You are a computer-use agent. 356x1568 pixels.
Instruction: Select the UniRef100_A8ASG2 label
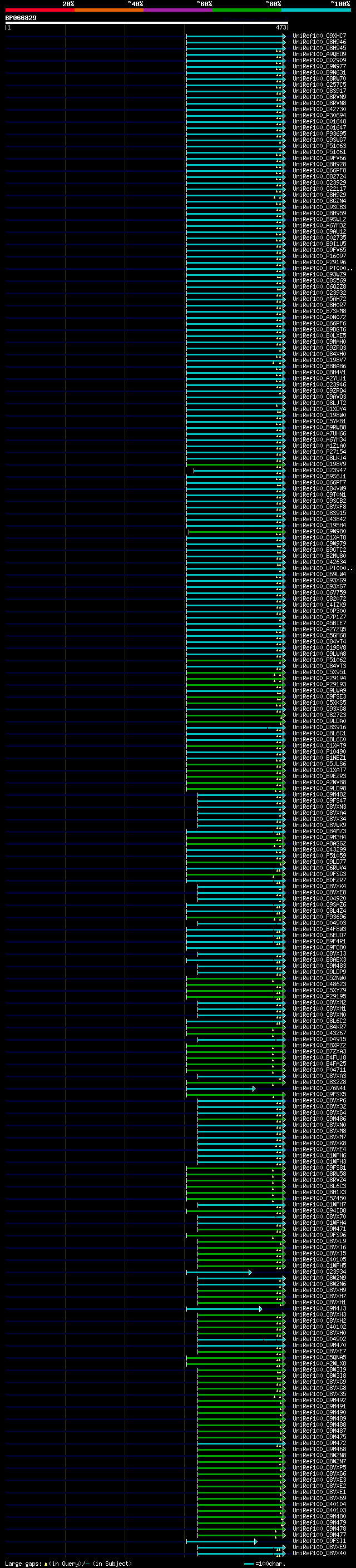pyautogui.click(x=319, y=844)
